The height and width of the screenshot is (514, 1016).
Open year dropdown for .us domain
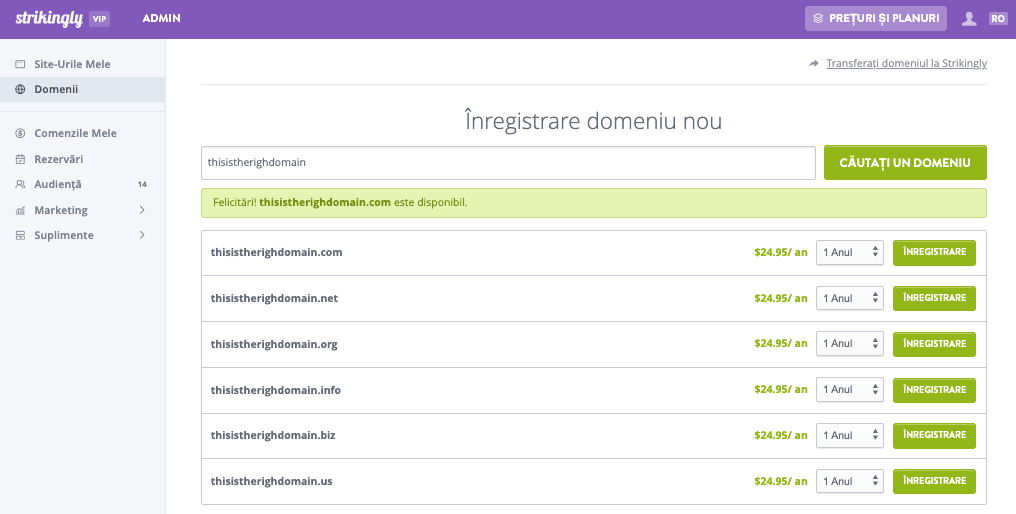pos(850,482)
